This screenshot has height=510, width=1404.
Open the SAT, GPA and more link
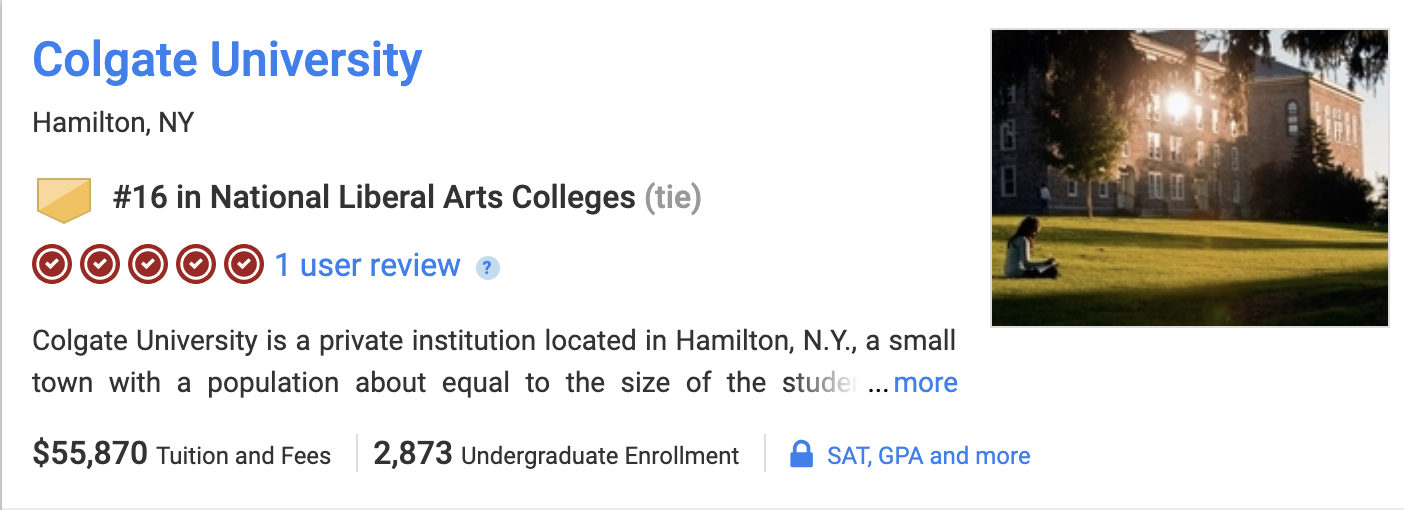(x=928, y=456)
